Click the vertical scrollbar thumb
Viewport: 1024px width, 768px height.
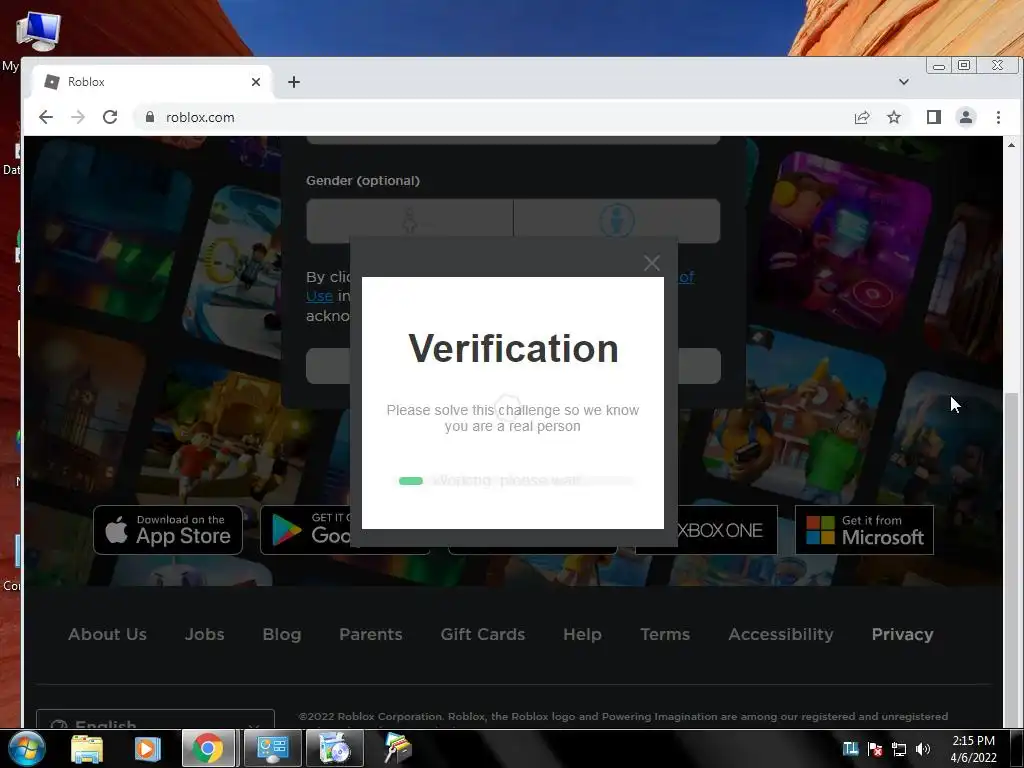click(1011, 558)
